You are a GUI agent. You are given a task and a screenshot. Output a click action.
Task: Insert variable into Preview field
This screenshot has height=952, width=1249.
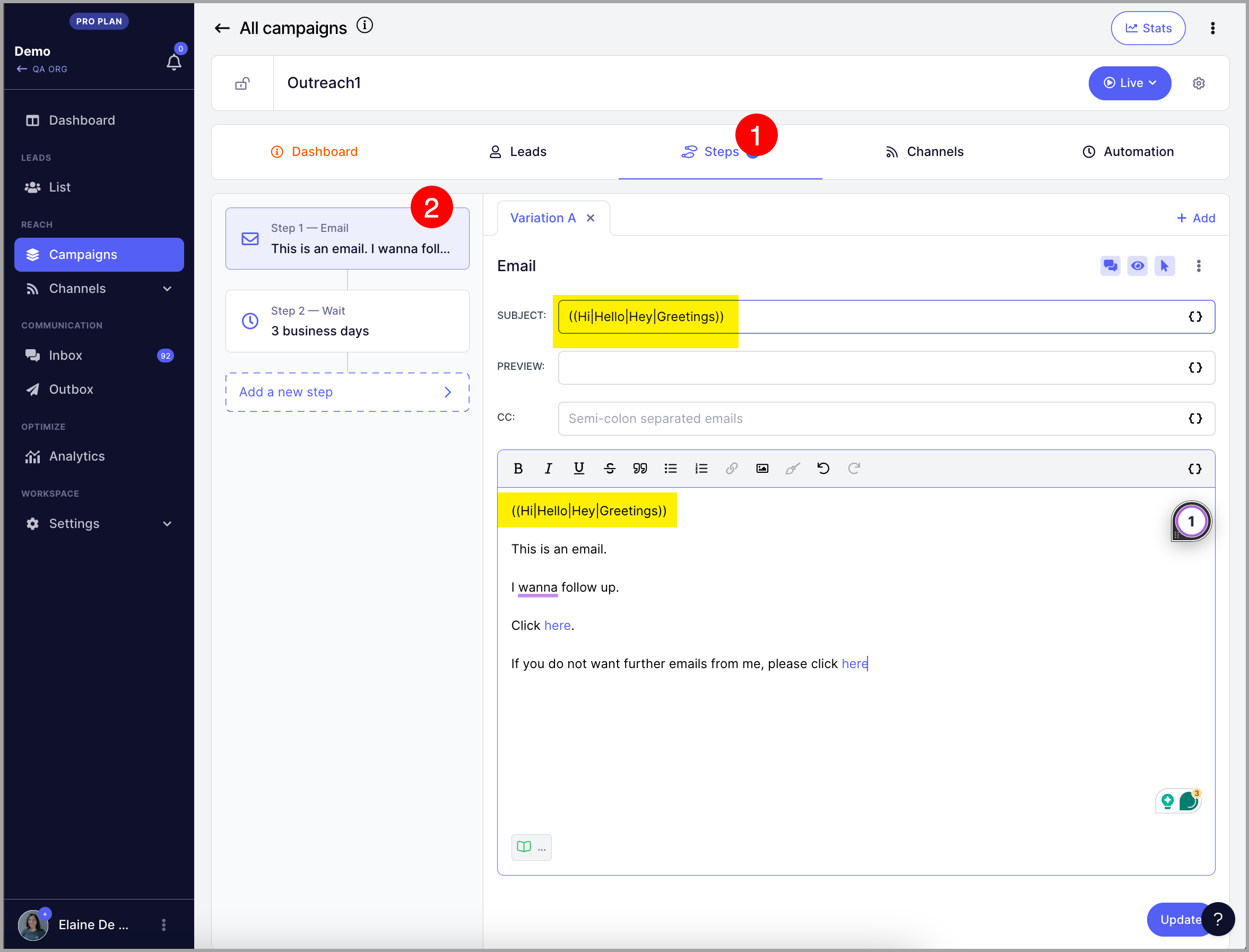click(x=1195, y=368)
